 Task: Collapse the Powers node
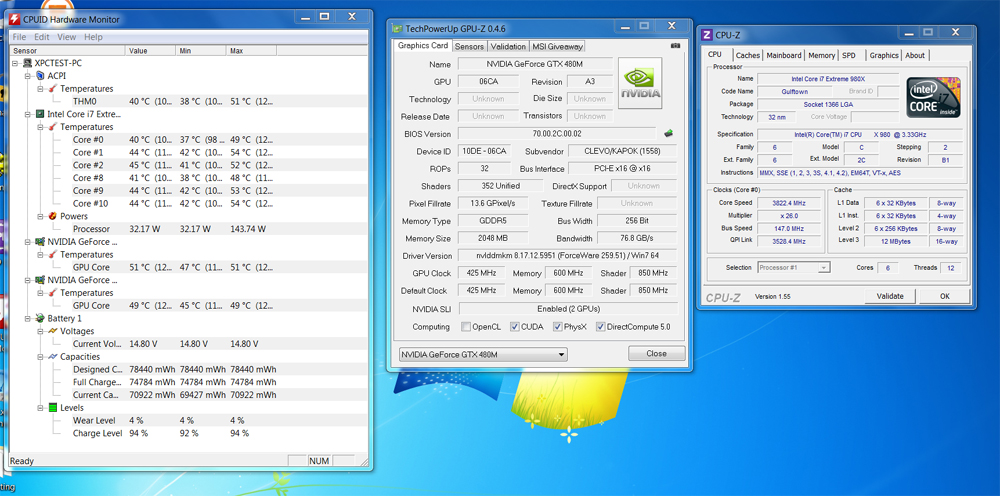tap(40, 216)
